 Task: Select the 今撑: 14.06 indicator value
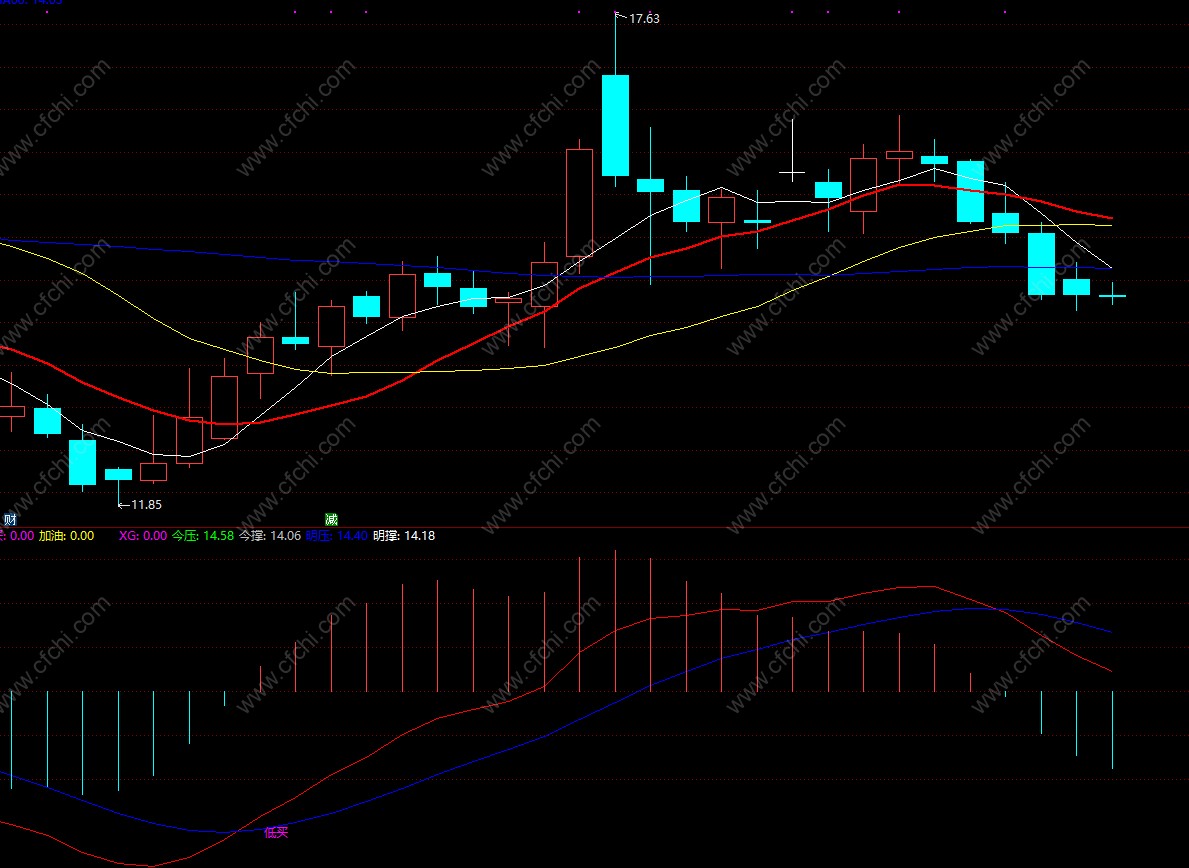click(270, 536)
